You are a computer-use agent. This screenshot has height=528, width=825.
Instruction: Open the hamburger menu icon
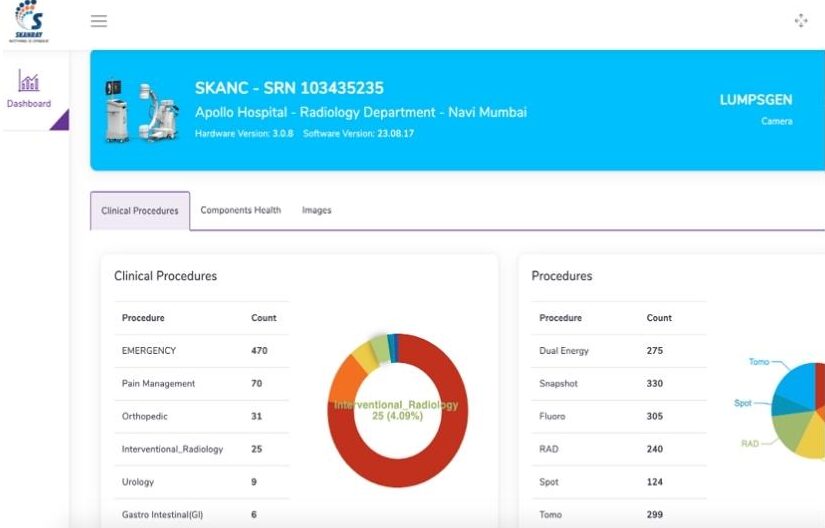99,21
